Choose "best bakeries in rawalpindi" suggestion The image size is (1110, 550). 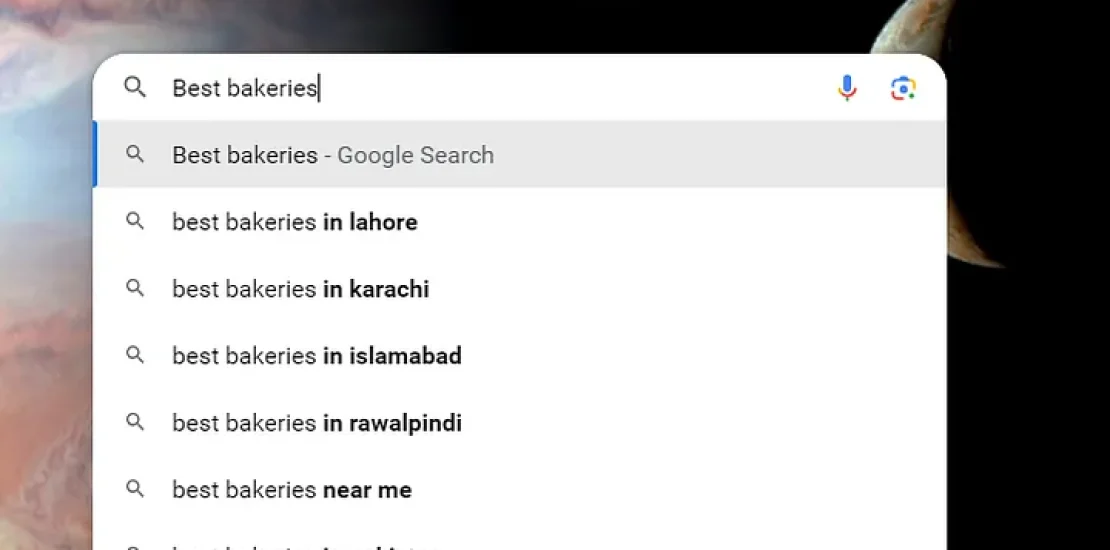(x=317, y=422)
